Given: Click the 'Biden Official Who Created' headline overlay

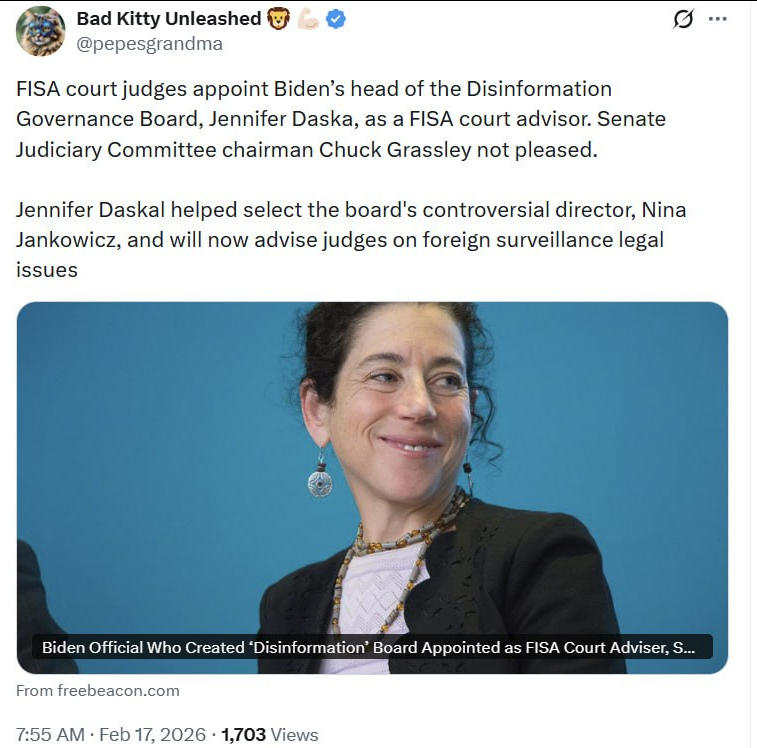Looking at the screenshot, I should click(x=372, y=647).
